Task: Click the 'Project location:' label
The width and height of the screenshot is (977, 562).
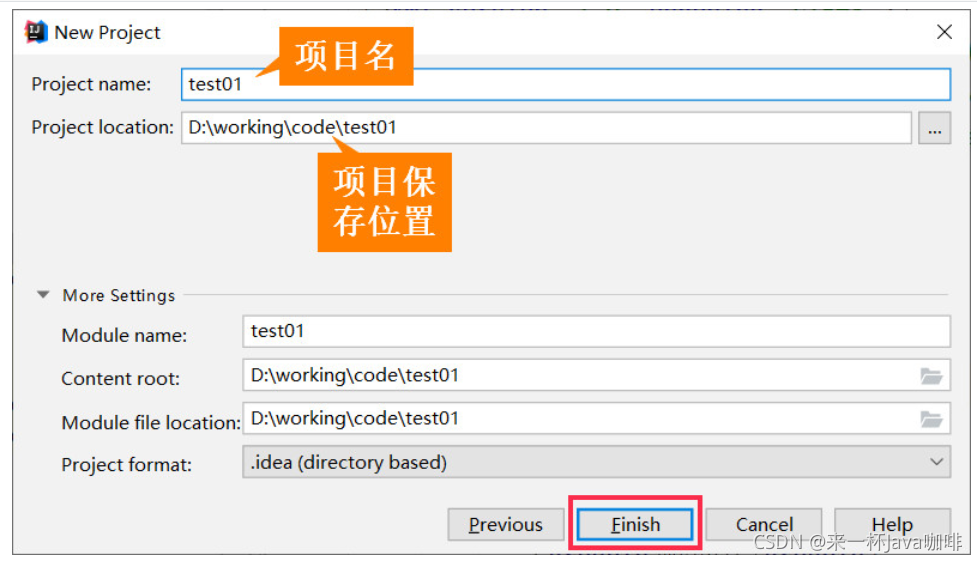Action: coord(103,127)
